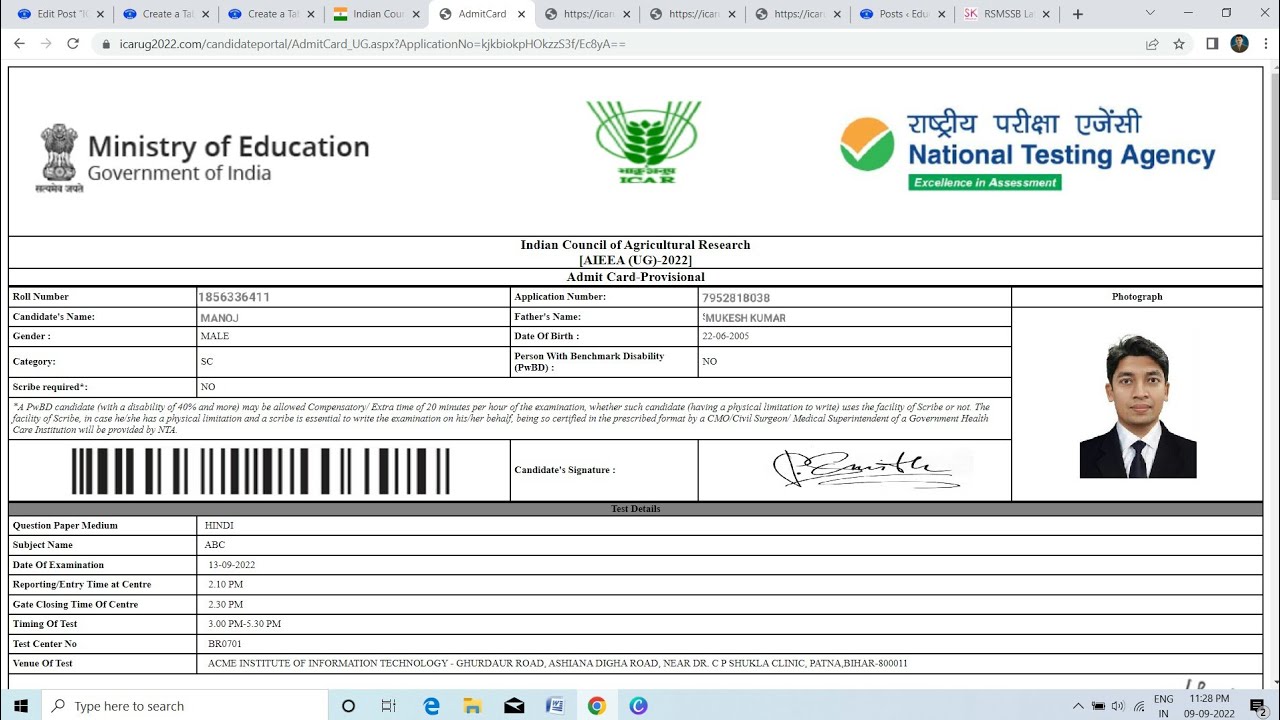Open the notification center icon
This screenshot has height=720, width=1280.
point(1258,706)
